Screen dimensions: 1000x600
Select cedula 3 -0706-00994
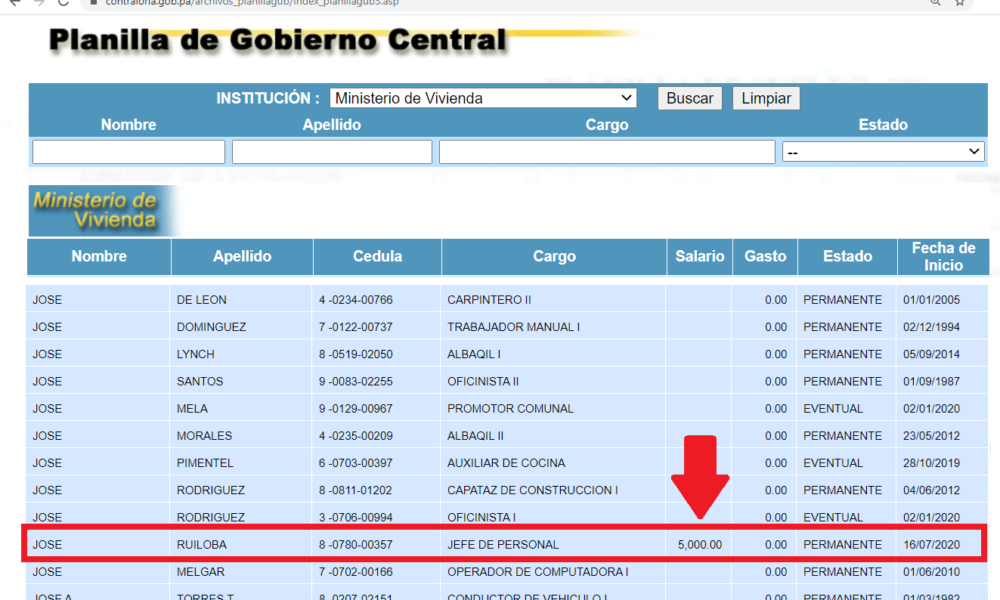point(356,517)
